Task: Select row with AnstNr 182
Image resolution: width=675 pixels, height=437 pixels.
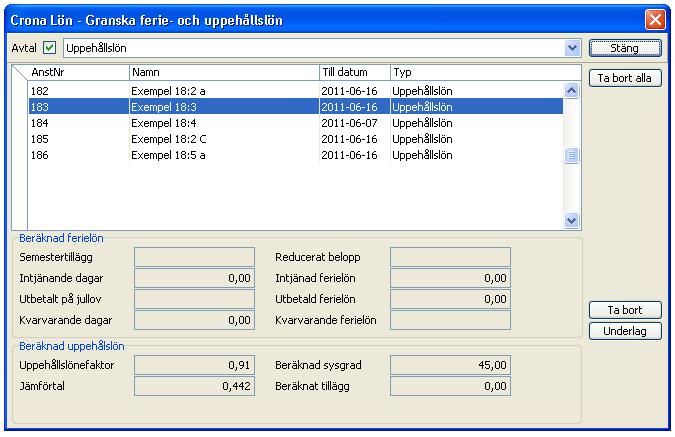Action: (296, 91)
